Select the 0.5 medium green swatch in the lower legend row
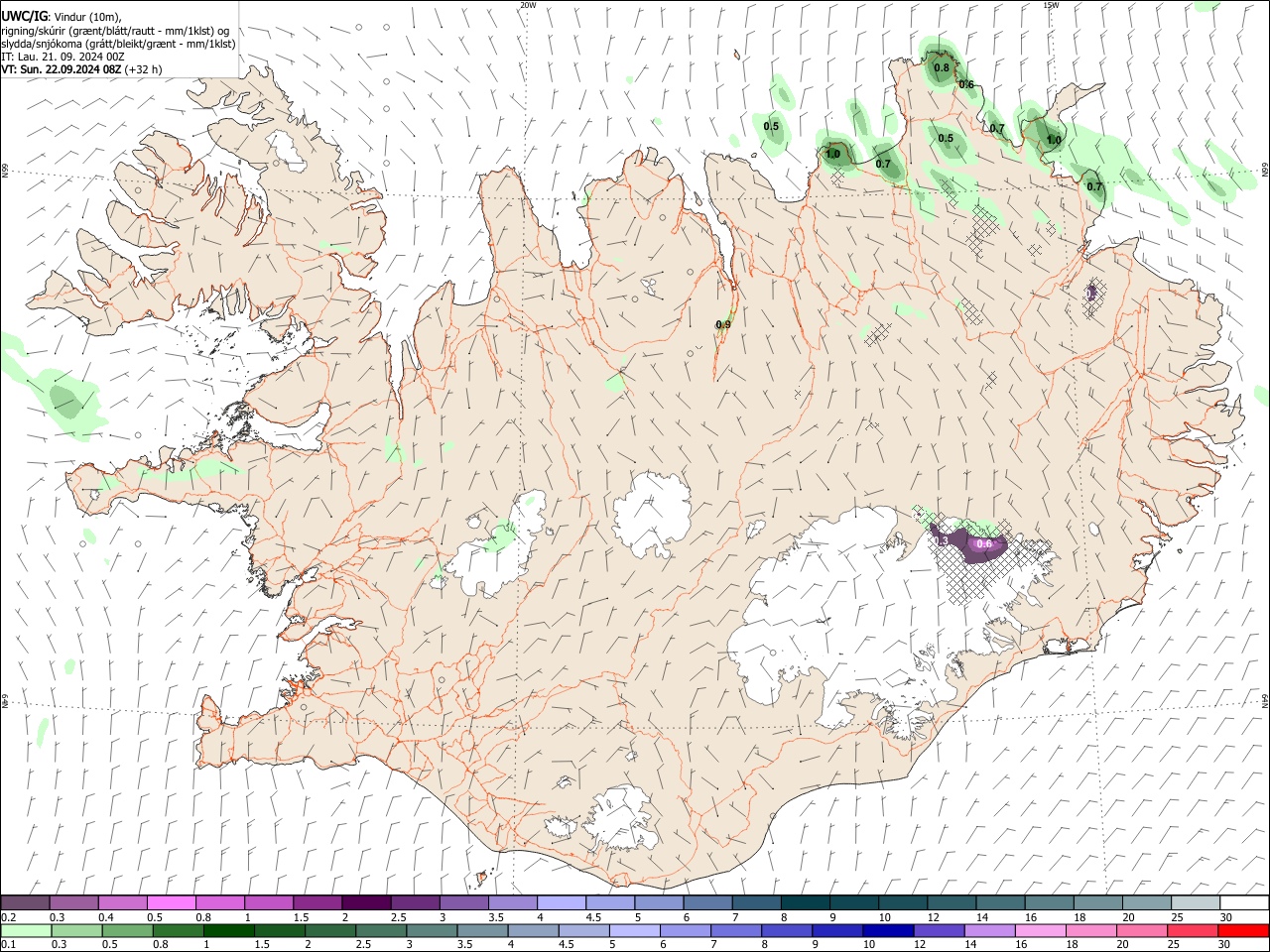This screenshot has width=1270, height=952. [x=128, y=930]
